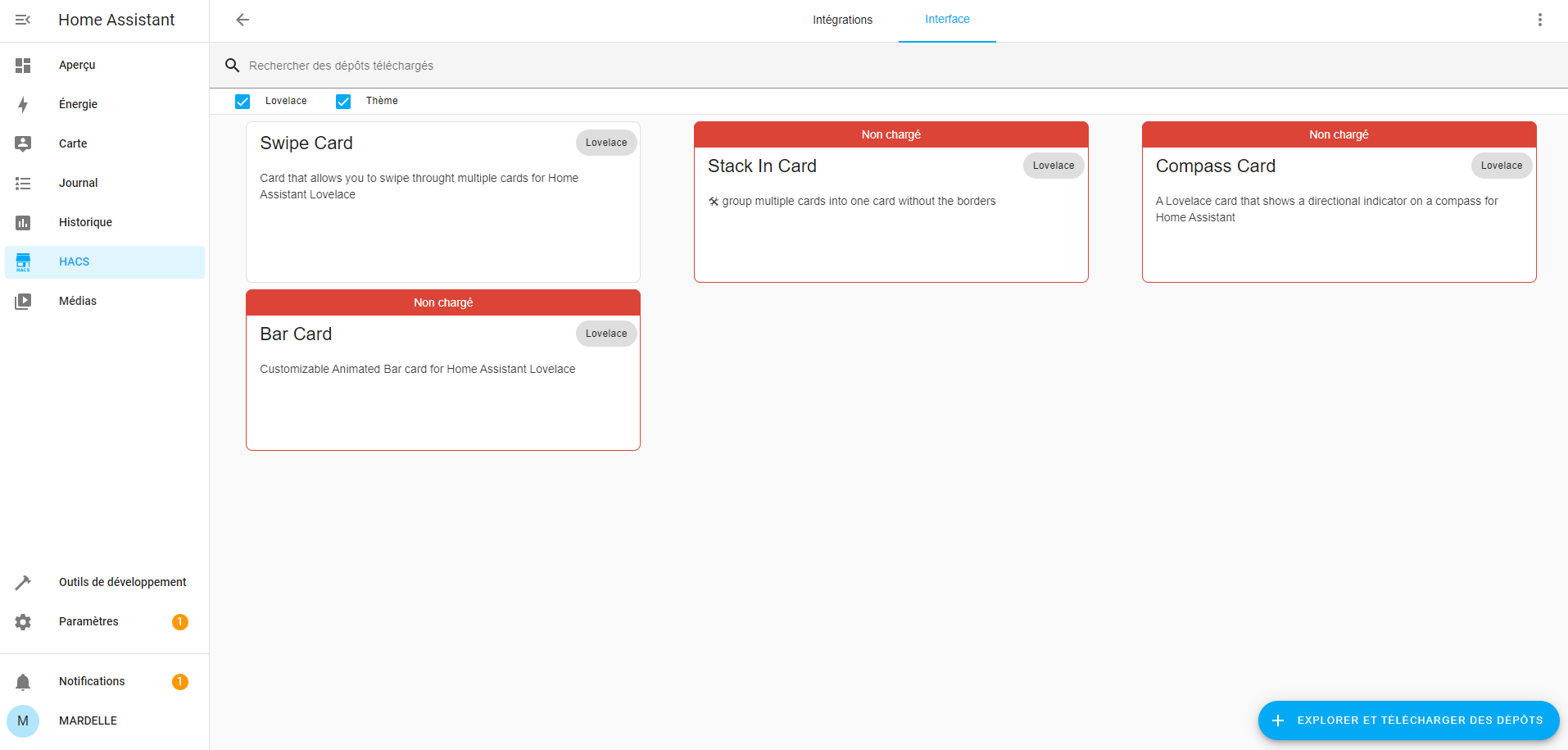Go back using the arrow icon
1568x750 pixels.
(242, 20)
